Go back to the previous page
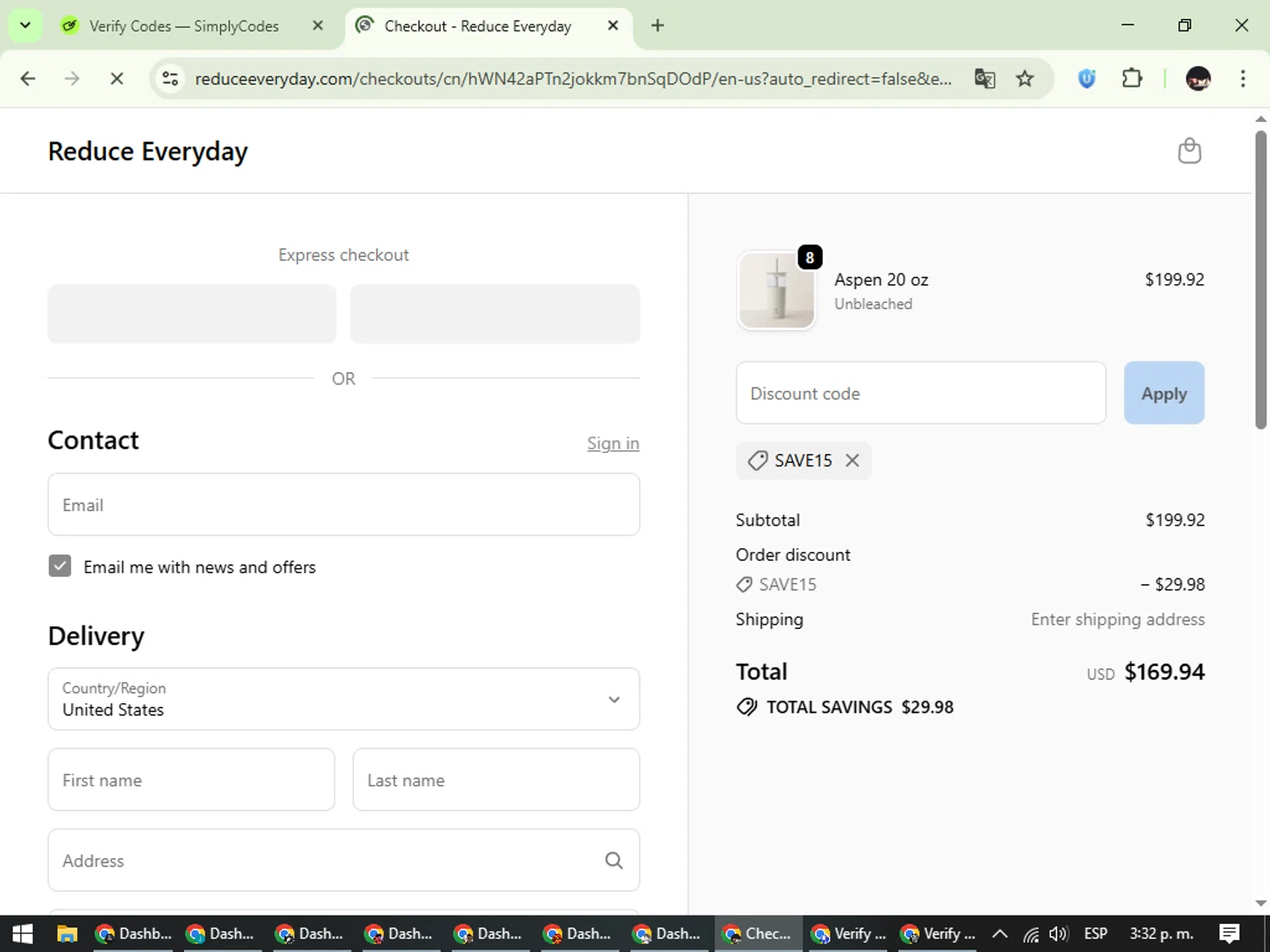The image size is (1270, 952). (x=28, y=79)
